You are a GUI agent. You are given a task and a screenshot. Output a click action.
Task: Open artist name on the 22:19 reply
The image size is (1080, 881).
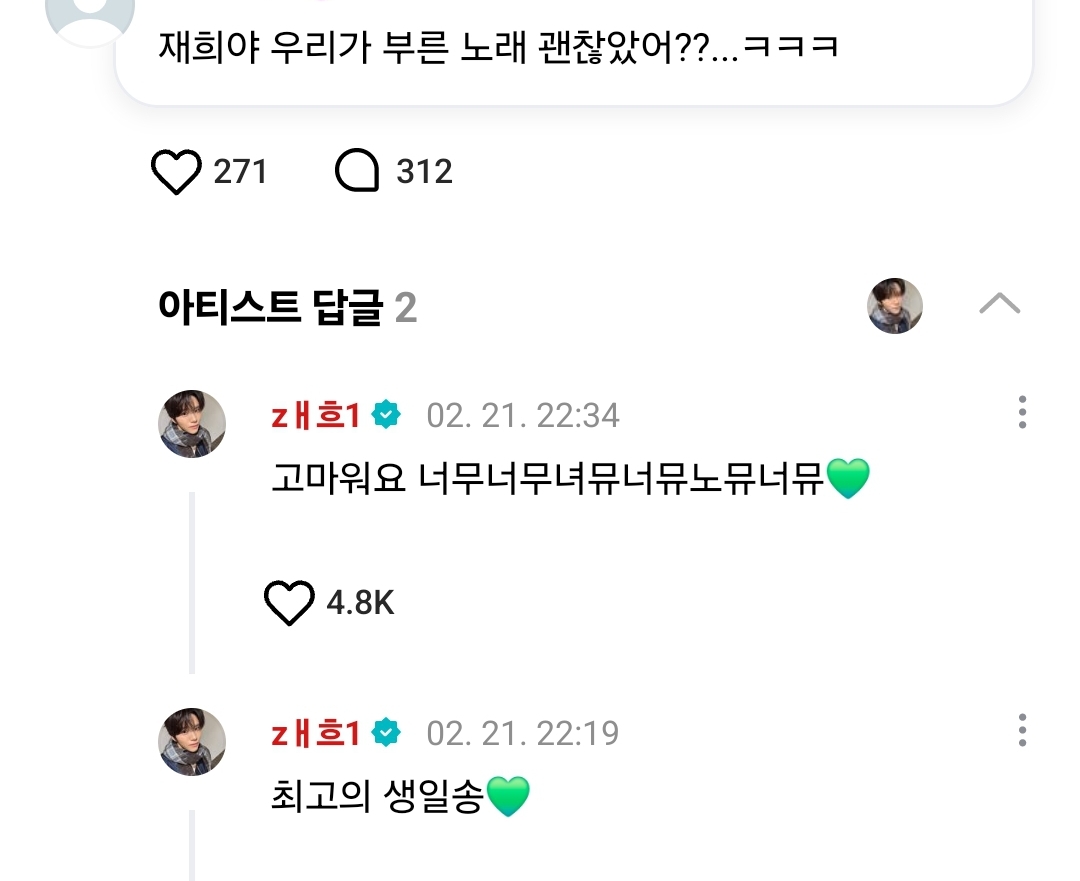tap(315, 733)
